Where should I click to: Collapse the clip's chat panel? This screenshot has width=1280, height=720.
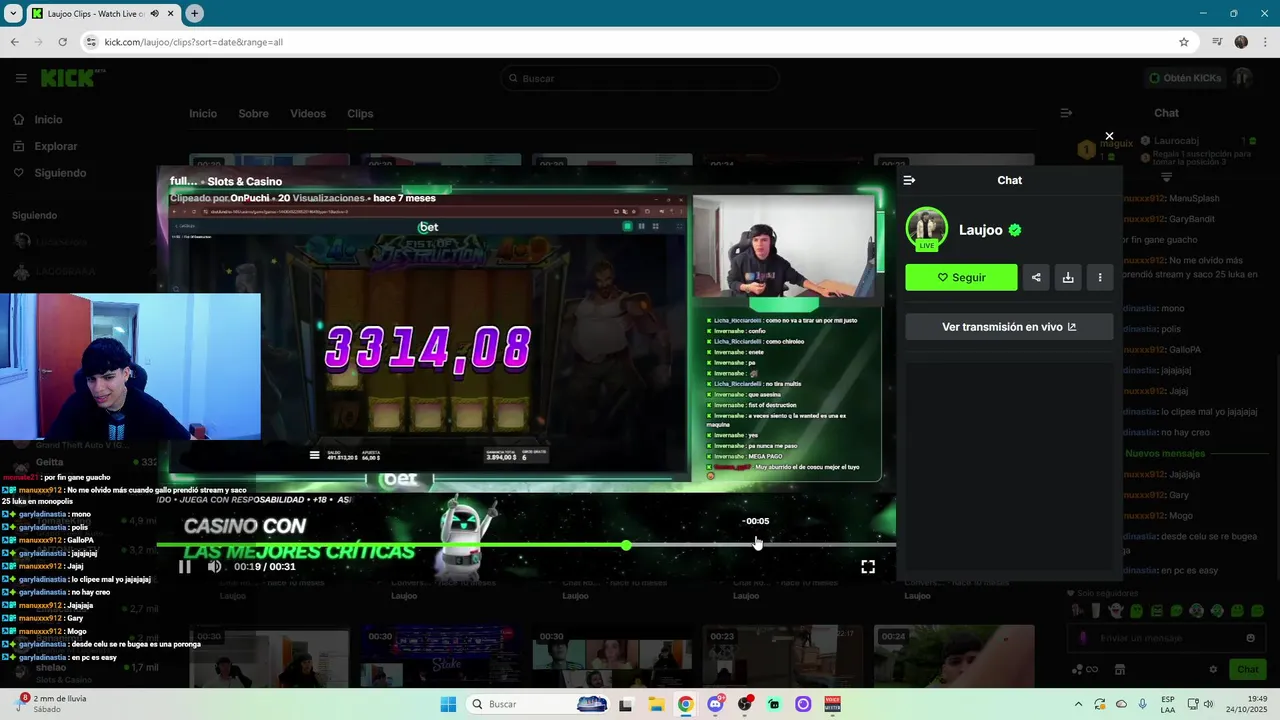909,181
